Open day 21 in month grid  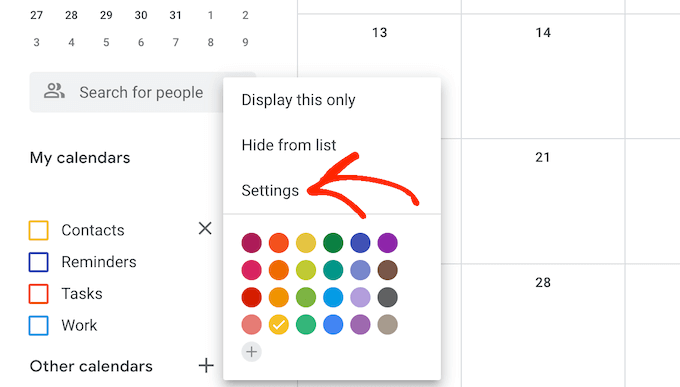pos(543,157)
